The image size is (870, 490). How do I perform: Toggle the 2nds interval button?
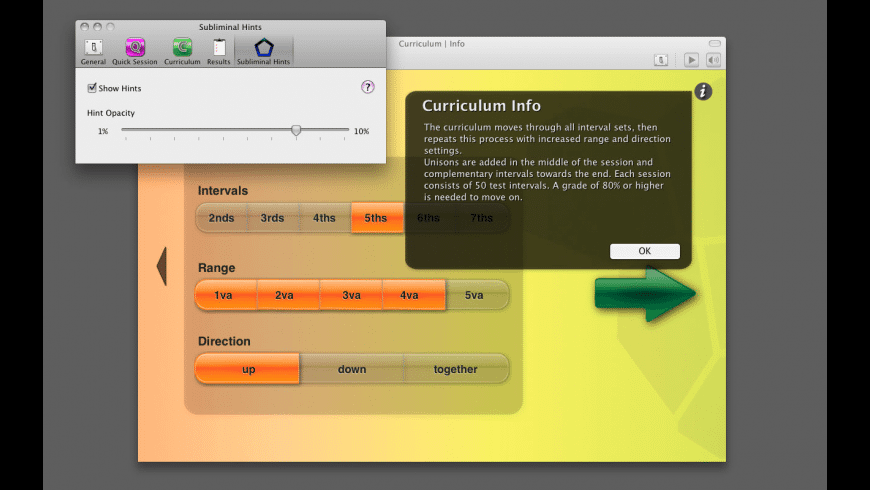[x=221, y=218]
